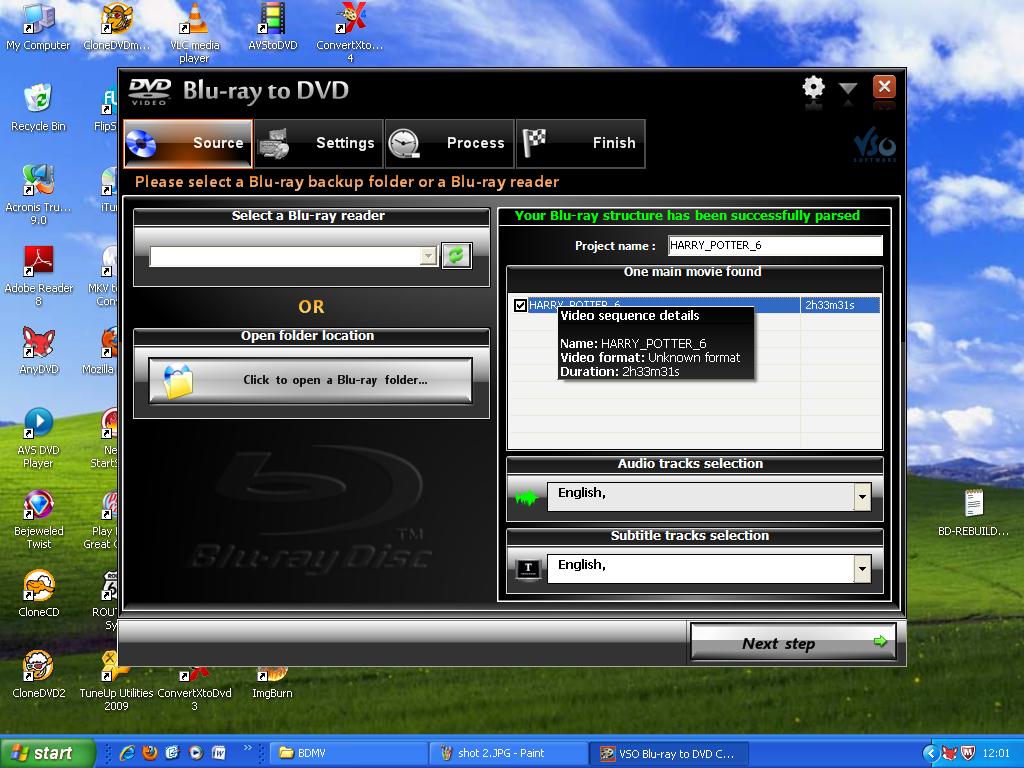This screenshot has width=1024, height=768.
Task: Open the BD-REBUILD text file
Action: (x=973, y=513)
